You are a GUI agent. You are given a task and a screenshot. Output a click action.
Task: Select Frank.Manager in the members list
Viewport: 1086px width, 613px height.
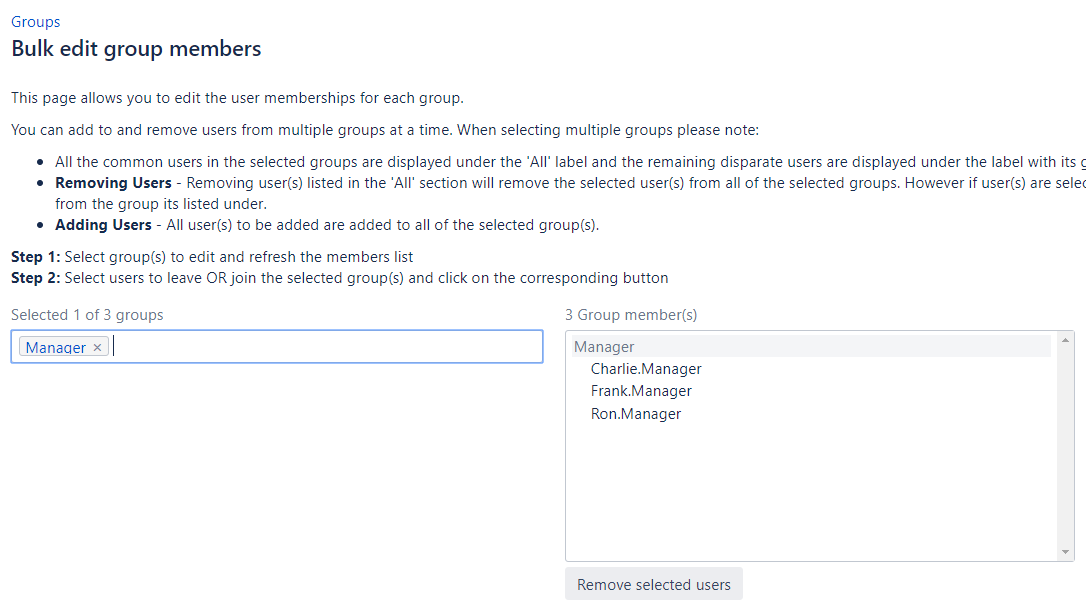641,391
